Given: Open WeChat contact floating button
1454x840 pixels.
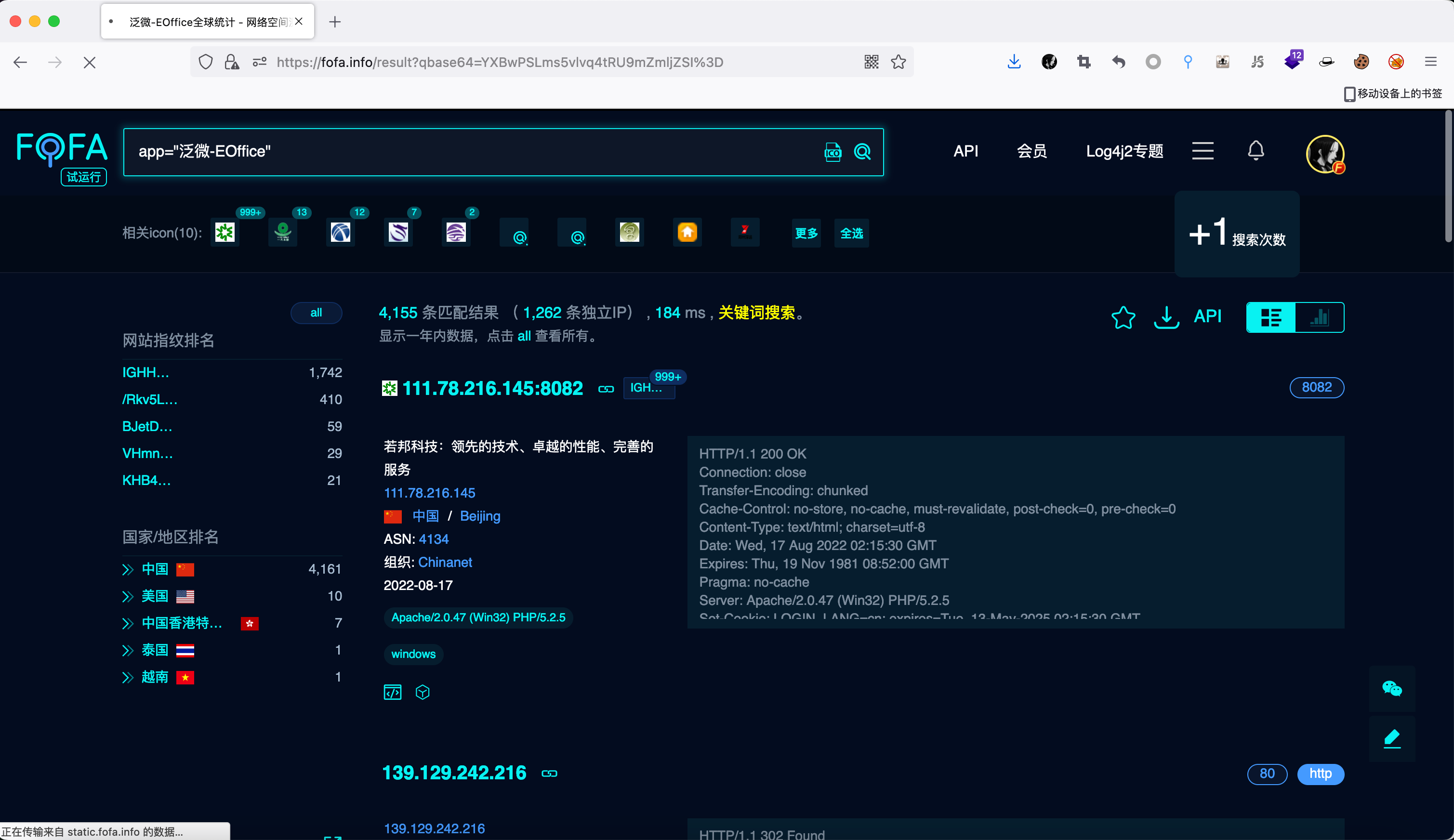Looking at the screenshot, I should point(1392,688).
